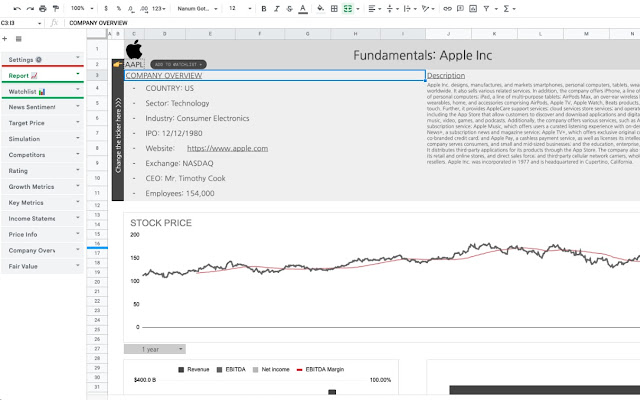
Task: Click the Insert chart icon
Action: [x=473, y=9]
